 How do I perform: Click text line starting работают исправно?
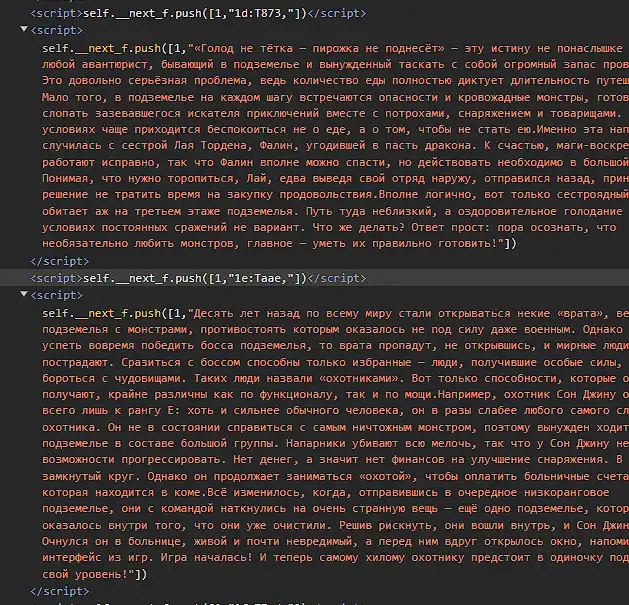coord(335,162)
